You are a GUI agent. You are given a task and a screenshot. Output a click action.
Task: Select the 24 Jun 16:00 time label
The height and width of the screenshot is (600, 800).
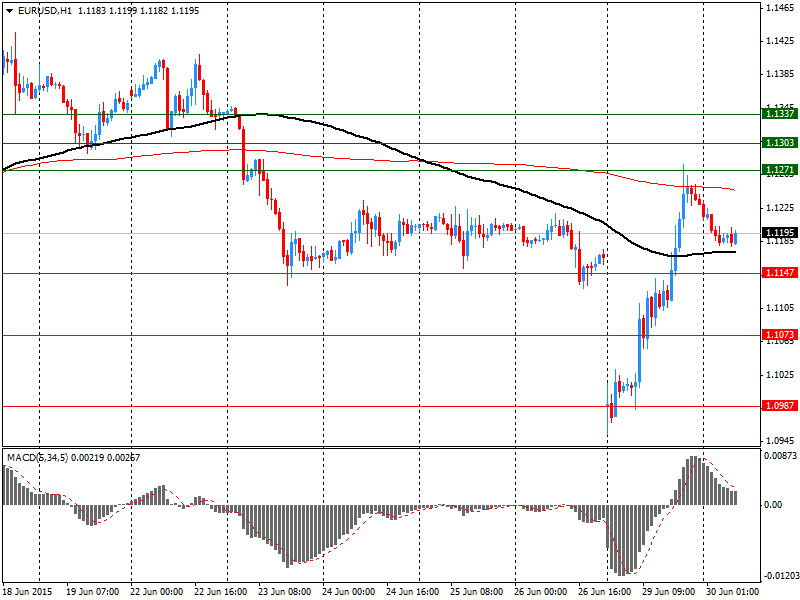click(412, 592)
